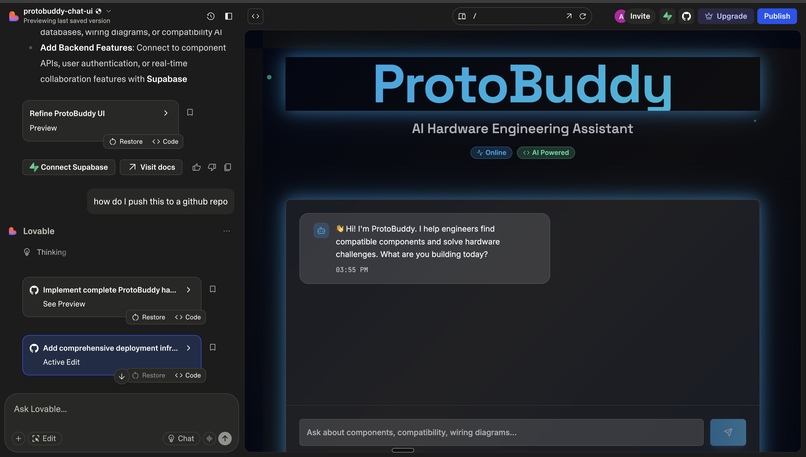Click Code under Add comprehensive deployment
The width and height of the screenshot is (806, 457).
coord(188,376)
